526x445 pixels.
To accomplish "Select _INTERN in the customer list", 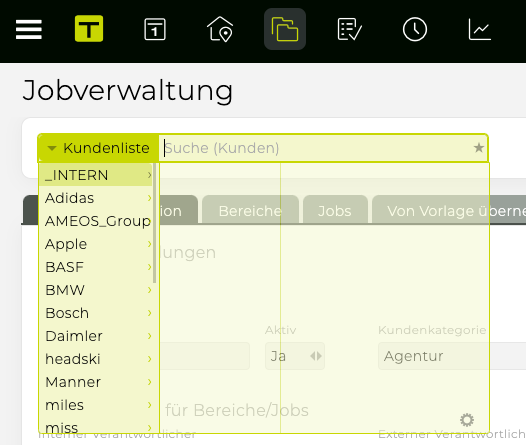I will tap(96, 175).
